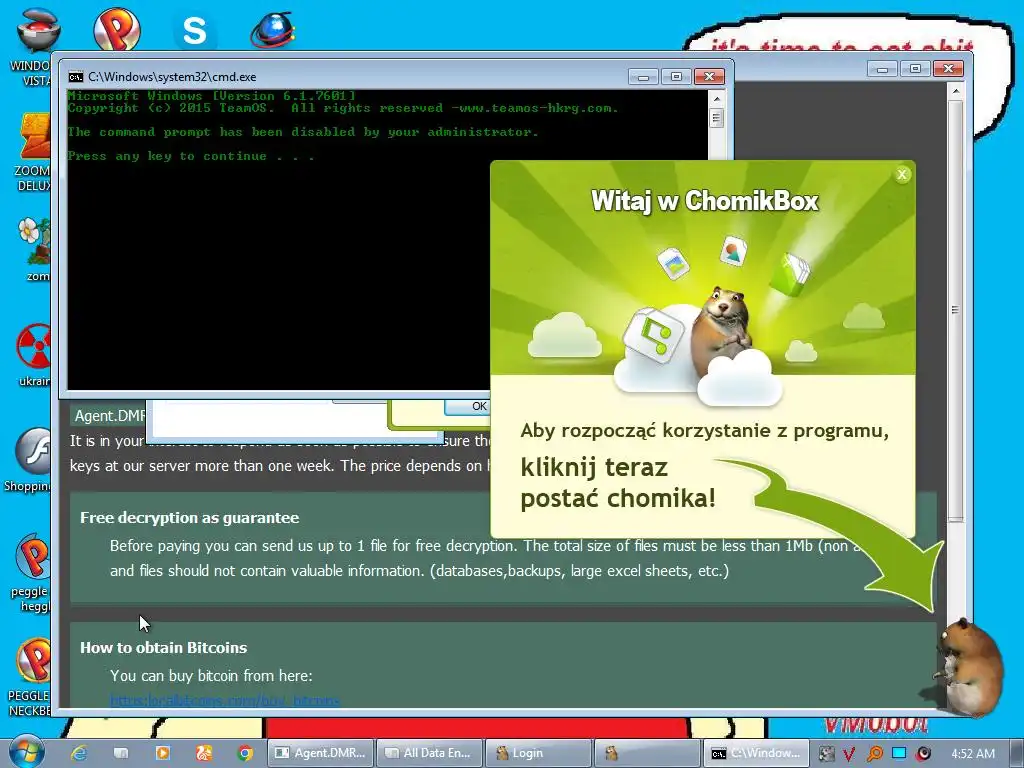Image resolution: width=1024 pixels, height=768 pixels.
Task: Click the blue monitor tray icon
Action: click(x=899, y=753)
